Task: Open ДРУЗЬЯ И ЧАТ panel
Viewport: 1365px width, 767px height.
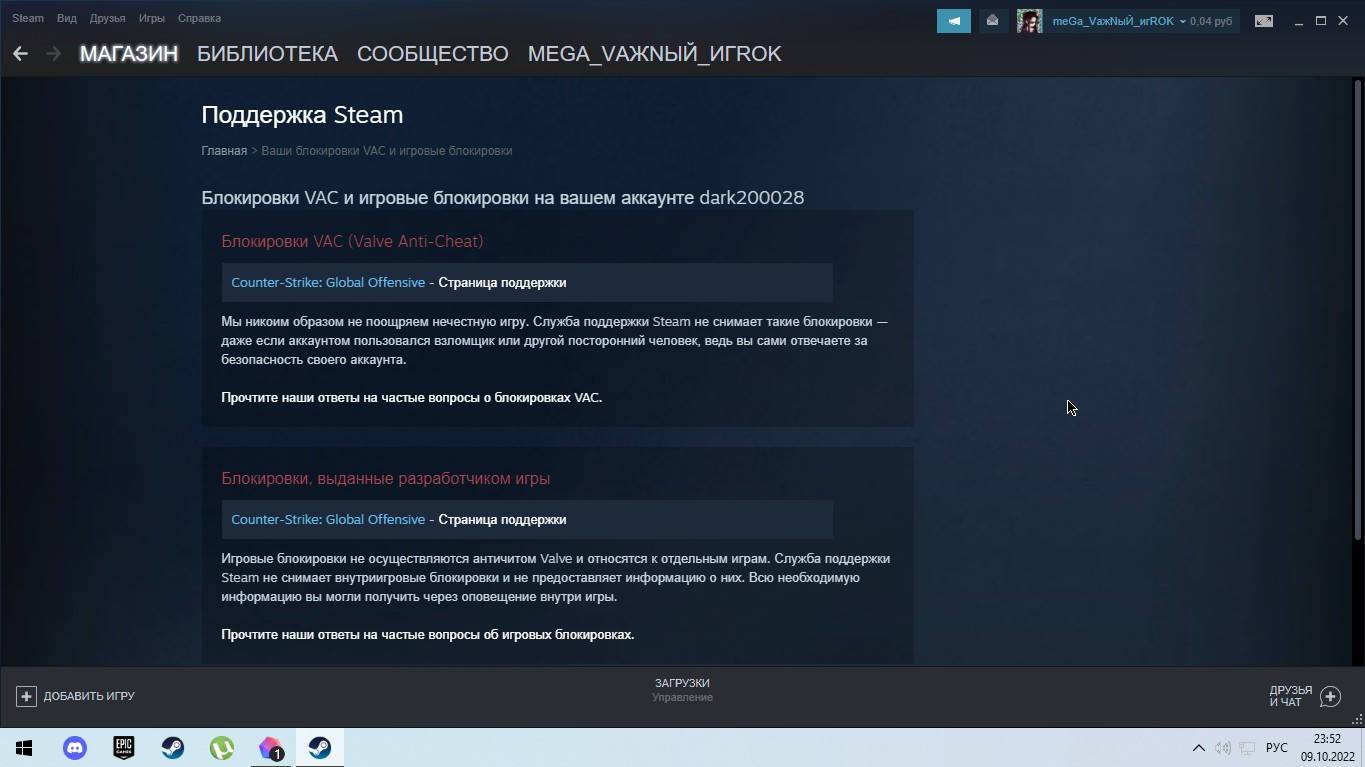Action: coord(1290,696)
